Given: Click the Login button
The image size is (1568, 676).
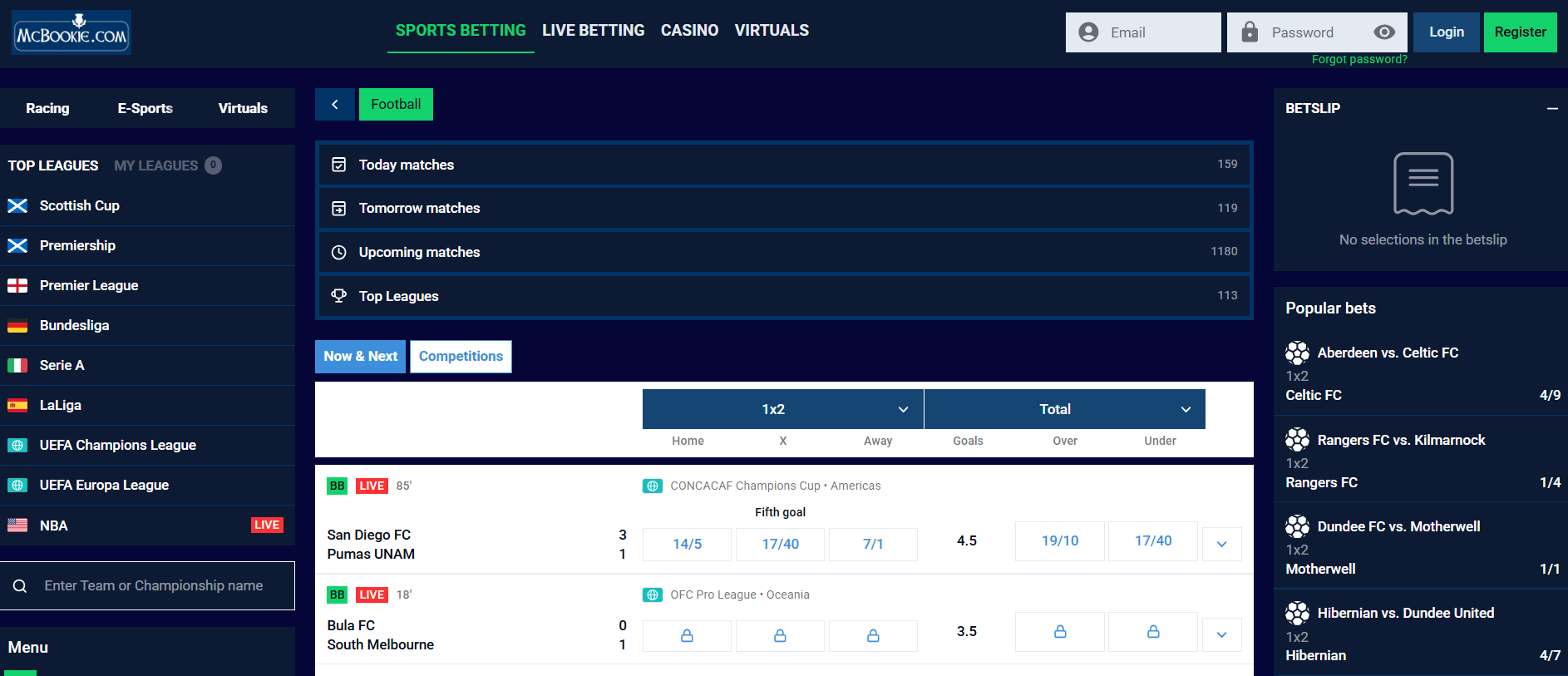Looking at the screenshot, I should [1447, 32].
